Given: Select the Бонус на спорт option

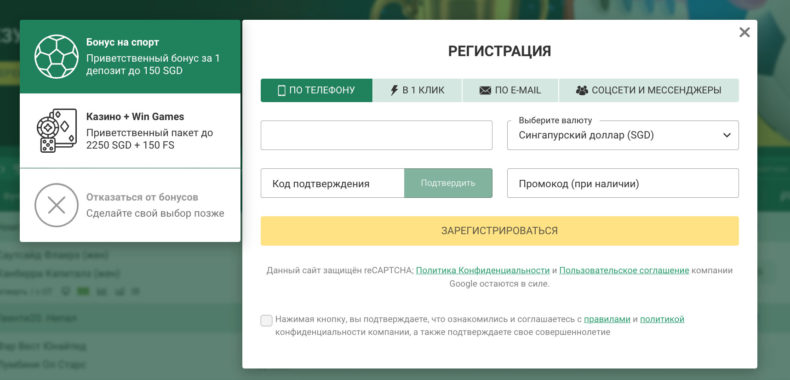Looking at the screenshot, I should tap(130, 56).
